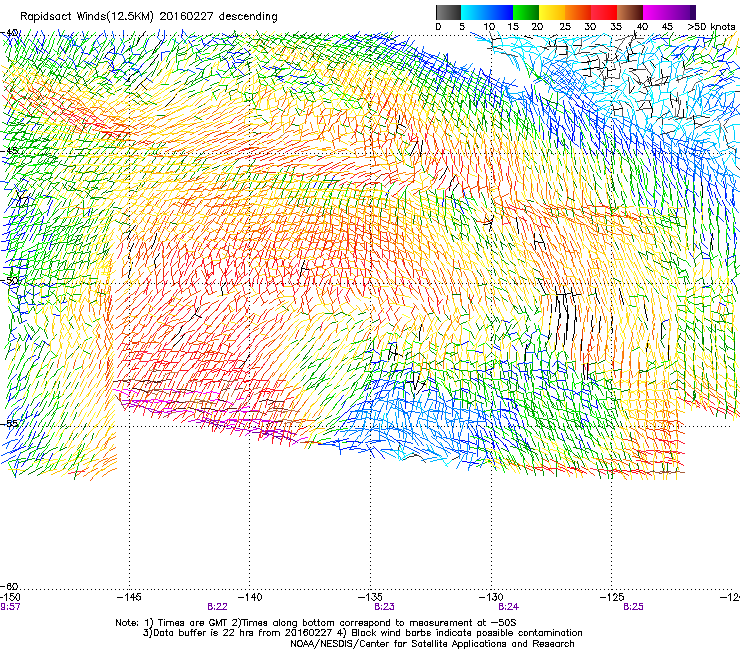The width and height of the screenshot is (740, 650).
Task: Click the '-130' longitude axis label
Action: 491,597
